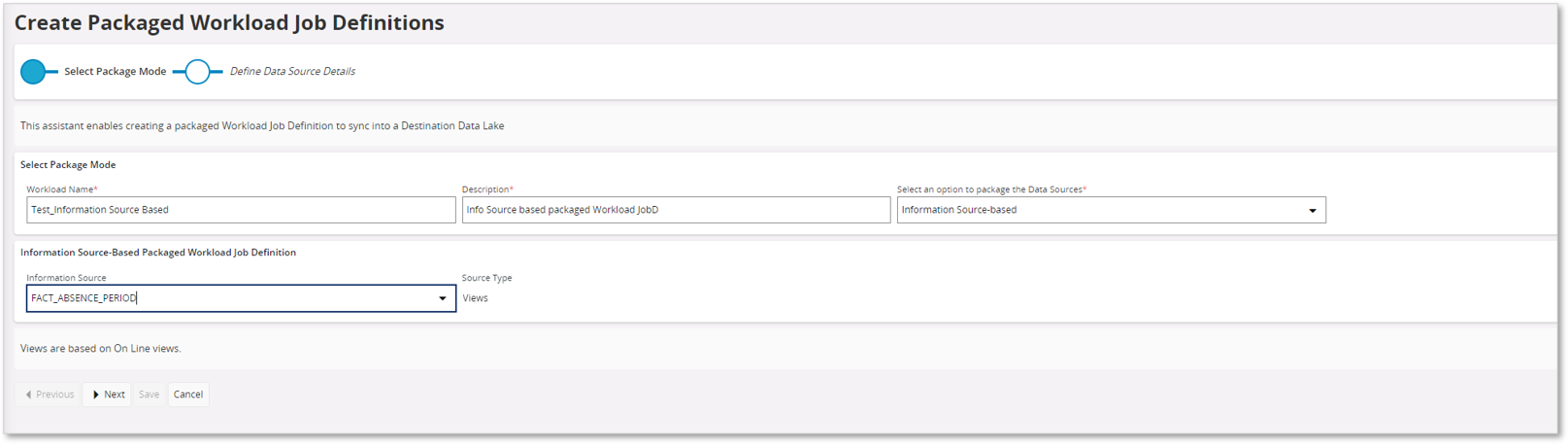The height and width of the screenshot is (444, 1568).
Task: Click the Views source type value
Action: [476, 298]
